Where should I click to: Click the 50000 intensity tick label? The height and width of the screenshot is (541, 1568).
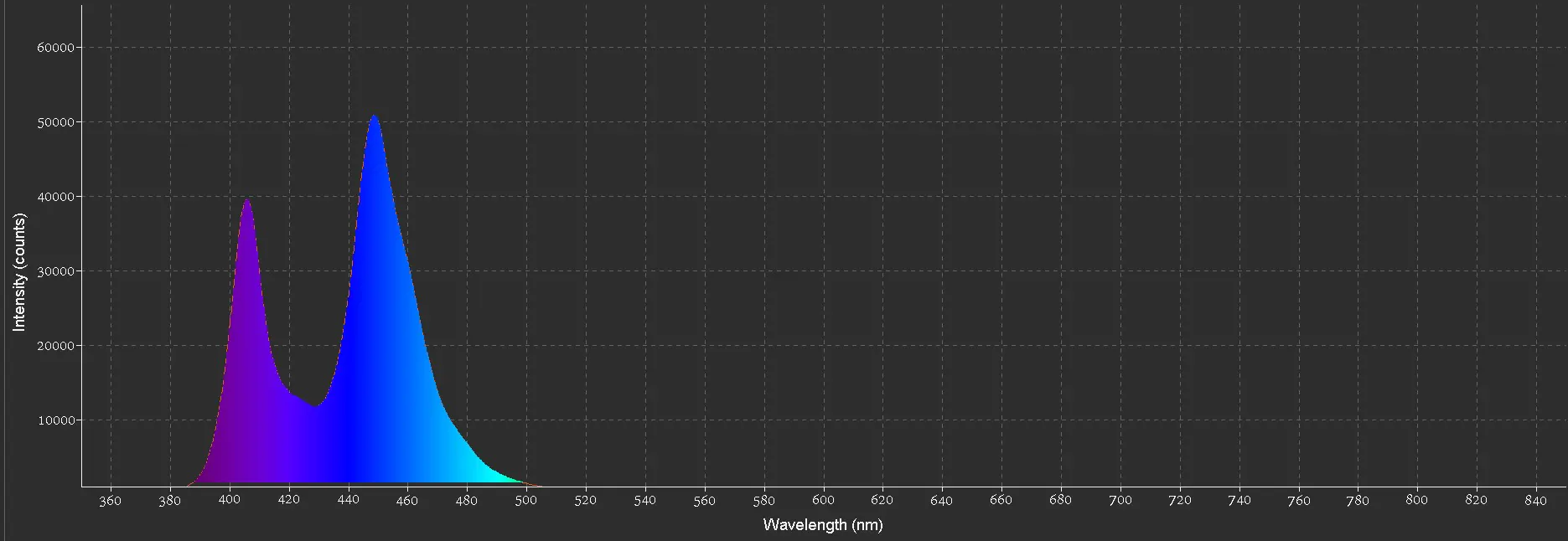[56, 122]
